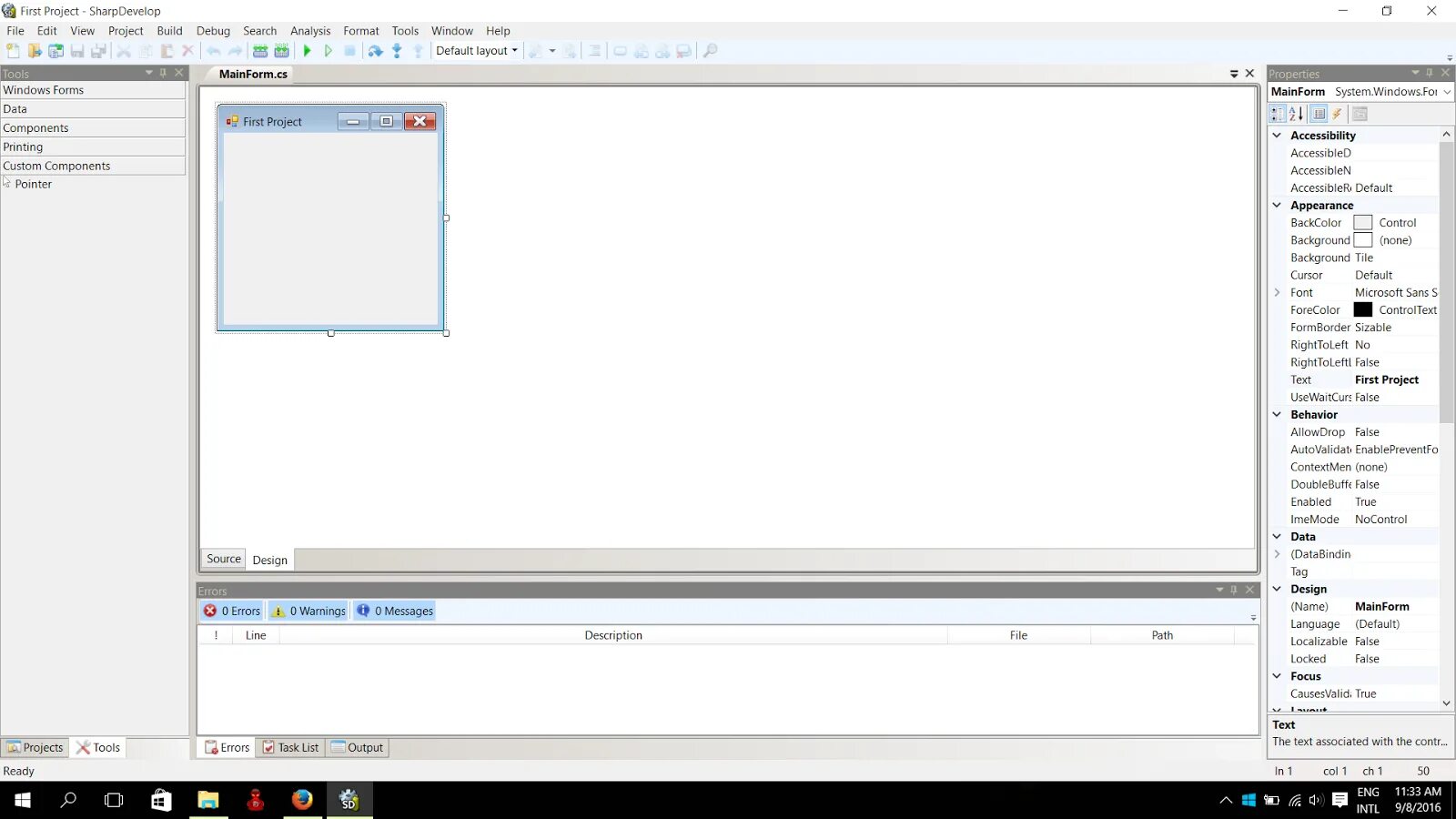Click the Text property value First Project
The width and height of the screenshot is (1456, 819).
[1386, 380]
